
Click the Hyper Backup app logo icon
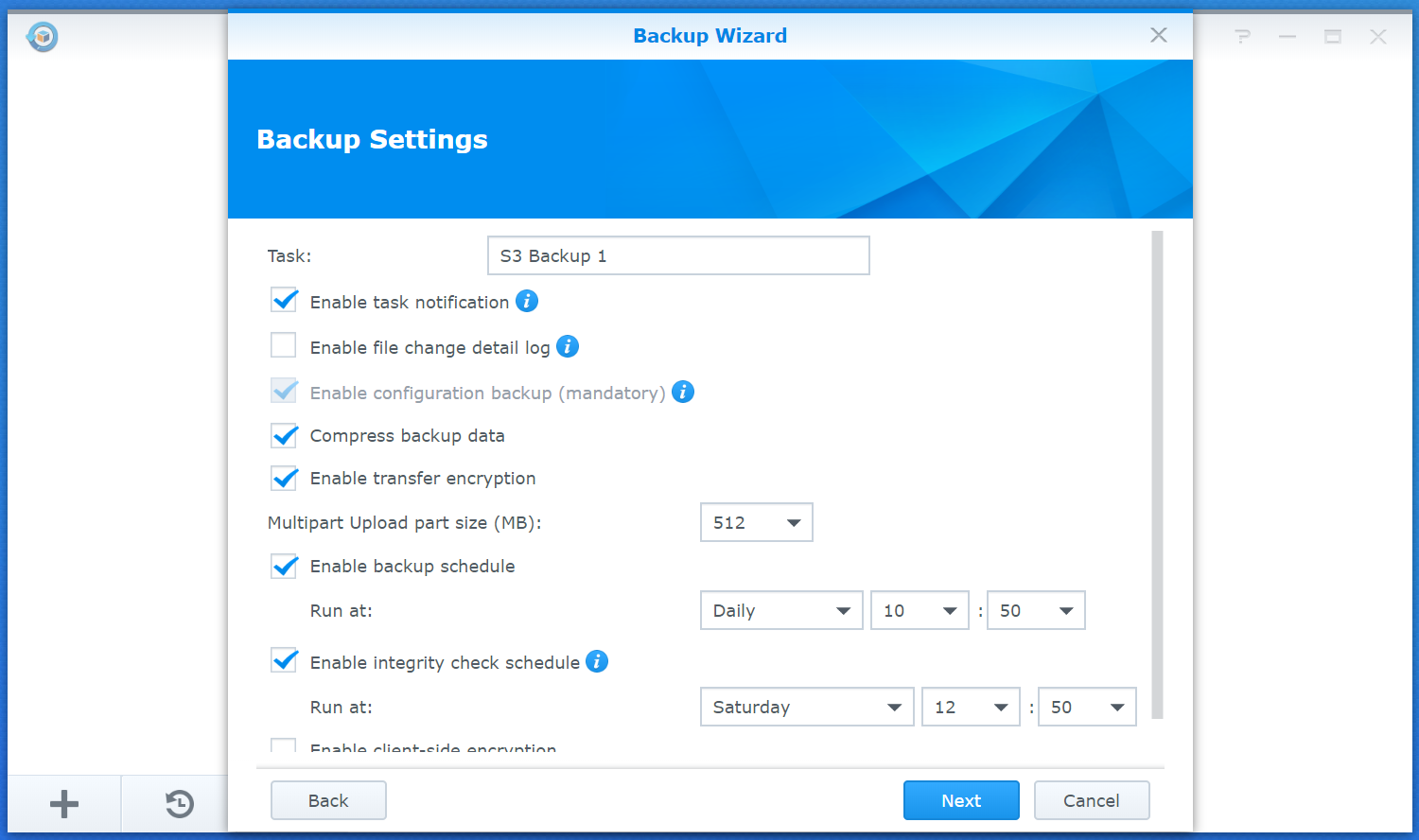point(43,37)
